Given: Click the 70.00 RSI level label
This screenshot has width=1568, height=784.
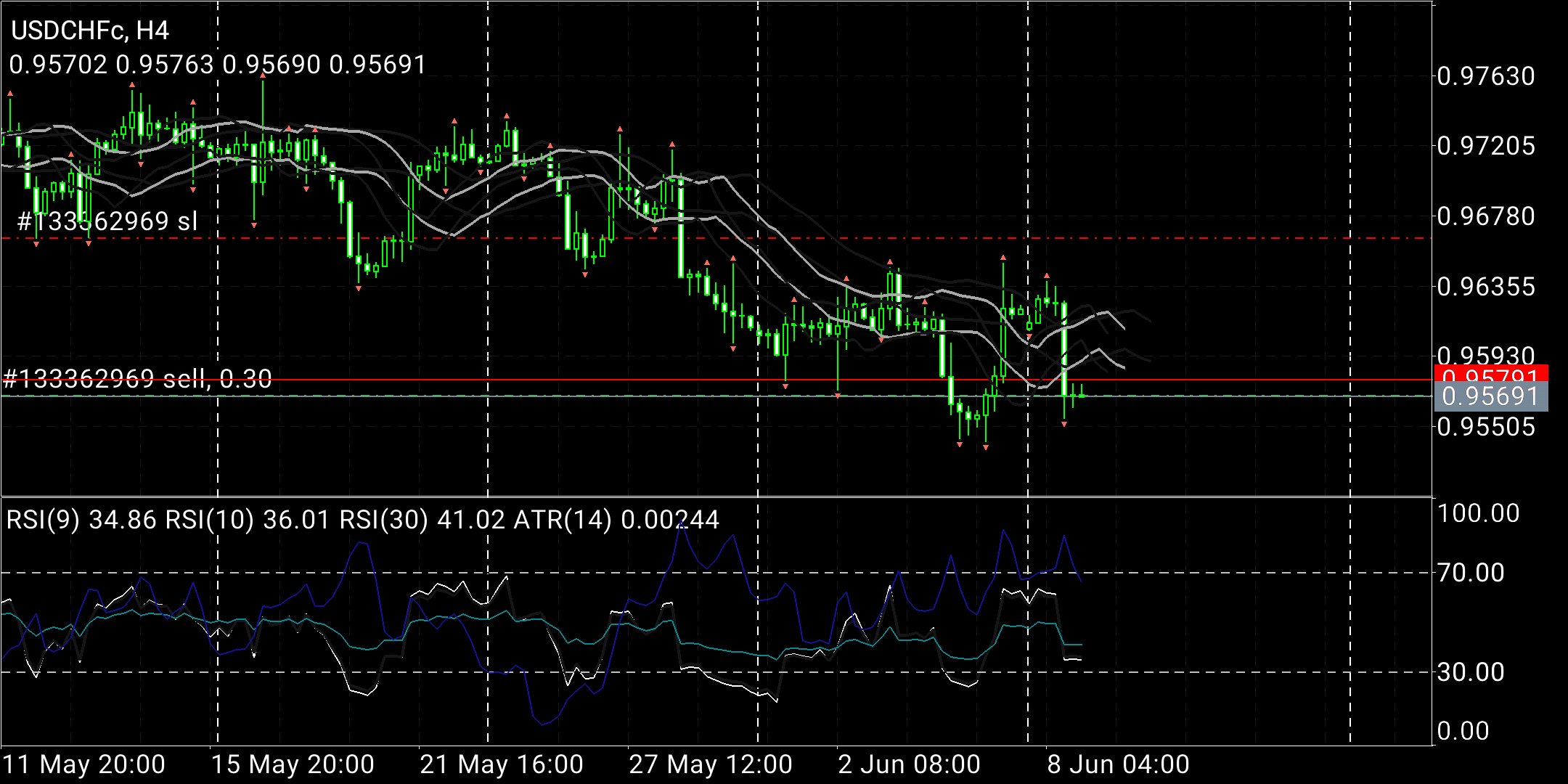Looking at the screenshot, I should 1471,573.
